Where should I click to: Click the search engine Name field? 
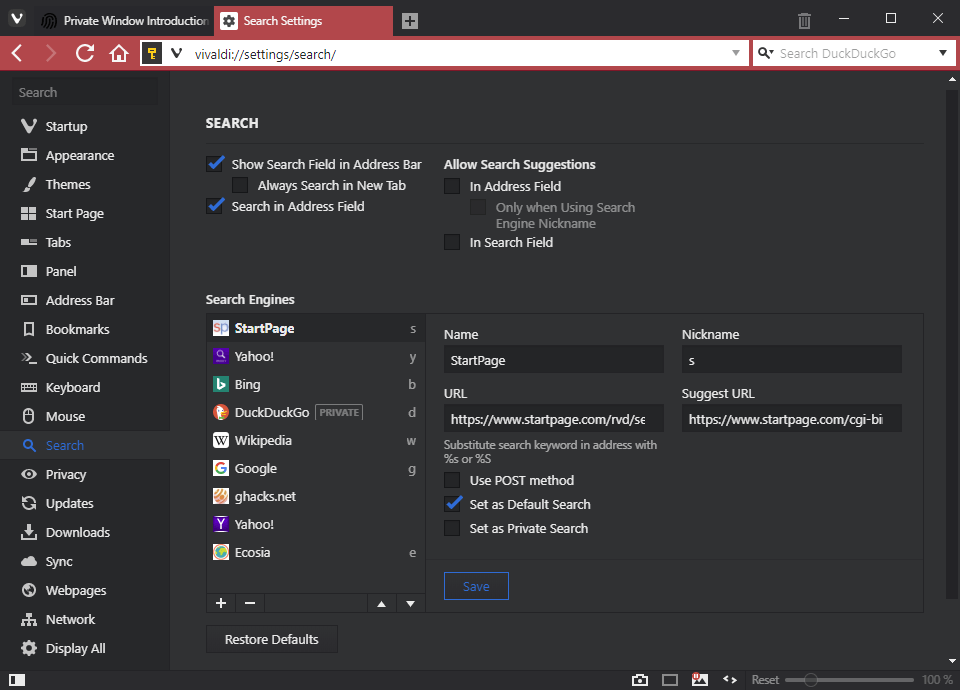pyautogui.click(x=553, y=360)
